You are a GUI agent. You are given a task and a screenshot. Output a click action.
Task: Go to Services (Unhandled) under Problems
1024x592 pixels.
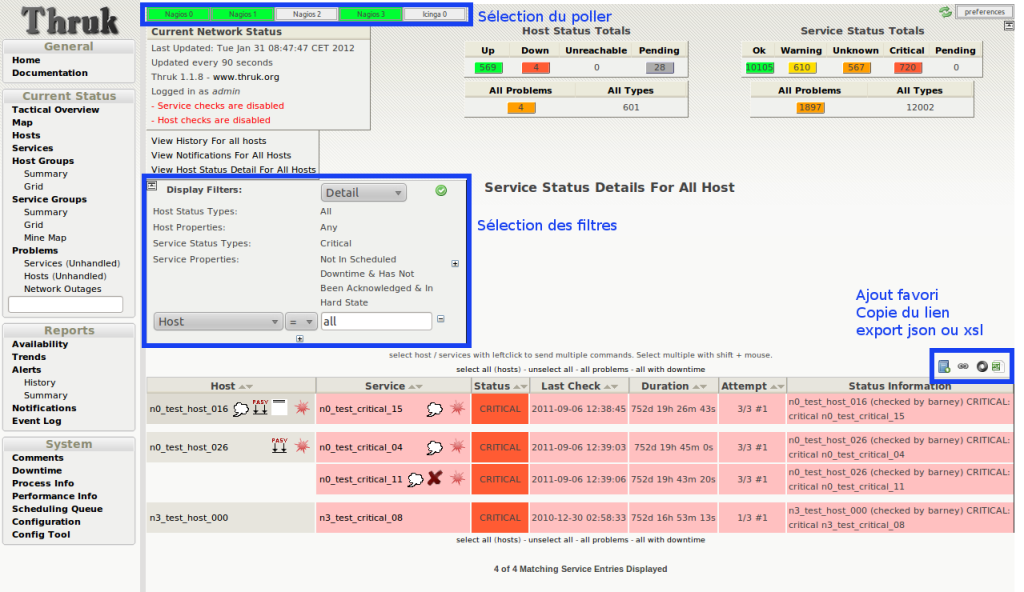tap(62, 263)
